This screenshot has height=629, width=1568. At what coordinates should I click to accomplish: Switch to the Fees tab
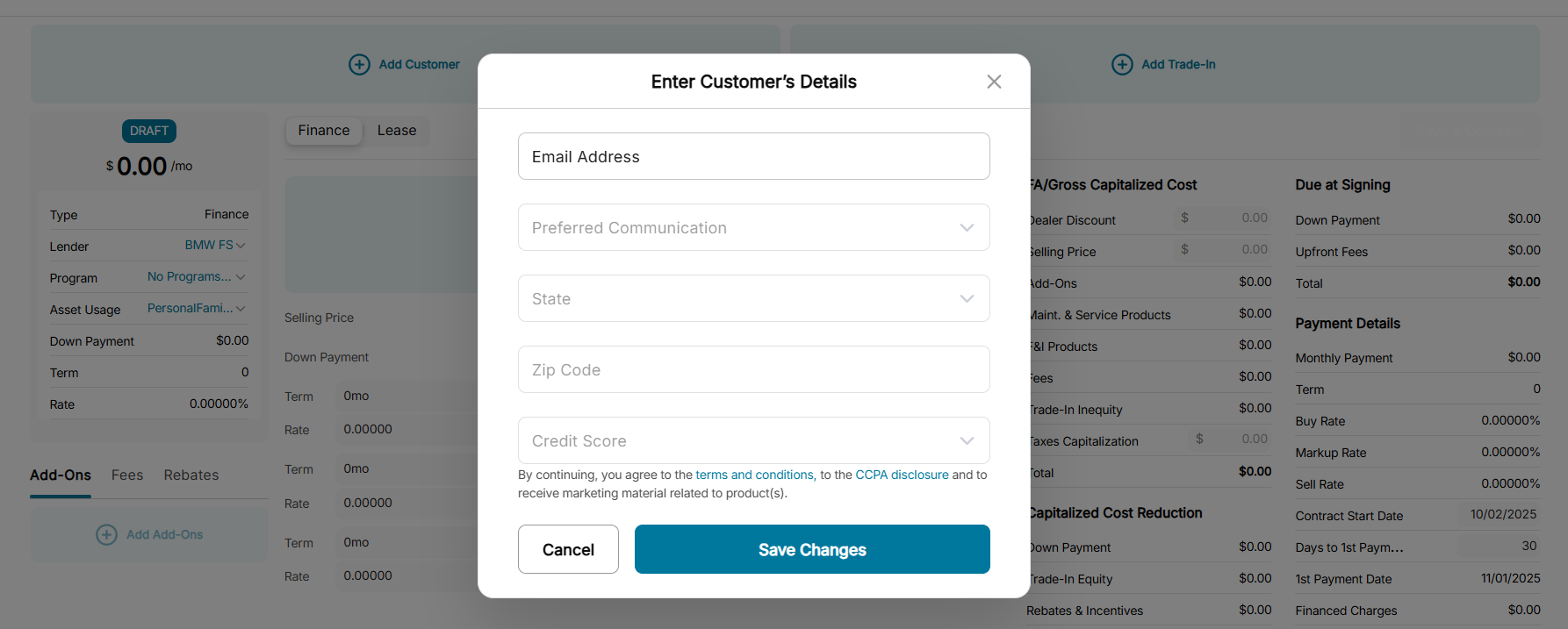point(127,475)
